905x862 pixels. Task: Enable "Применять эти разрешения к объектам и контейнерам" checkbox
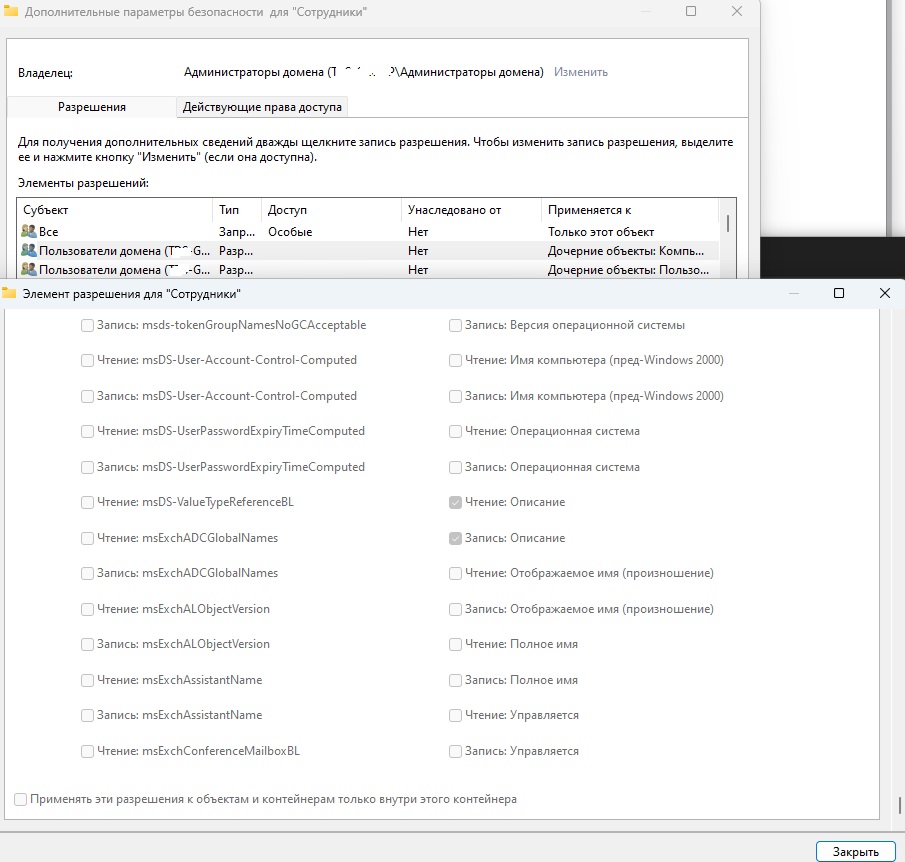[21, 800]
